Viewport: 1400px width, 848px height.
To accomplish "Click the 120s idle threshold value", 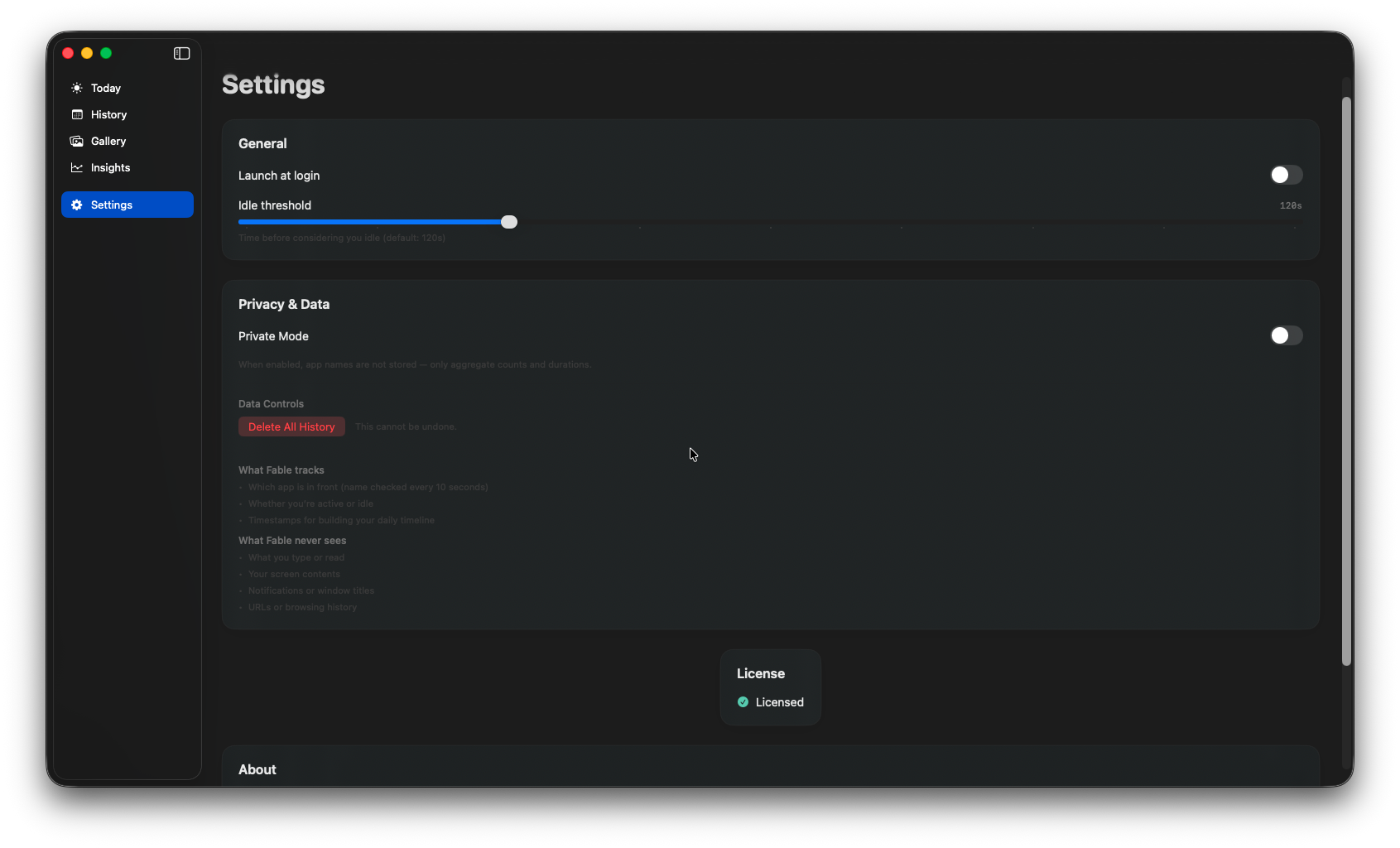I will tap(1290, 205).
